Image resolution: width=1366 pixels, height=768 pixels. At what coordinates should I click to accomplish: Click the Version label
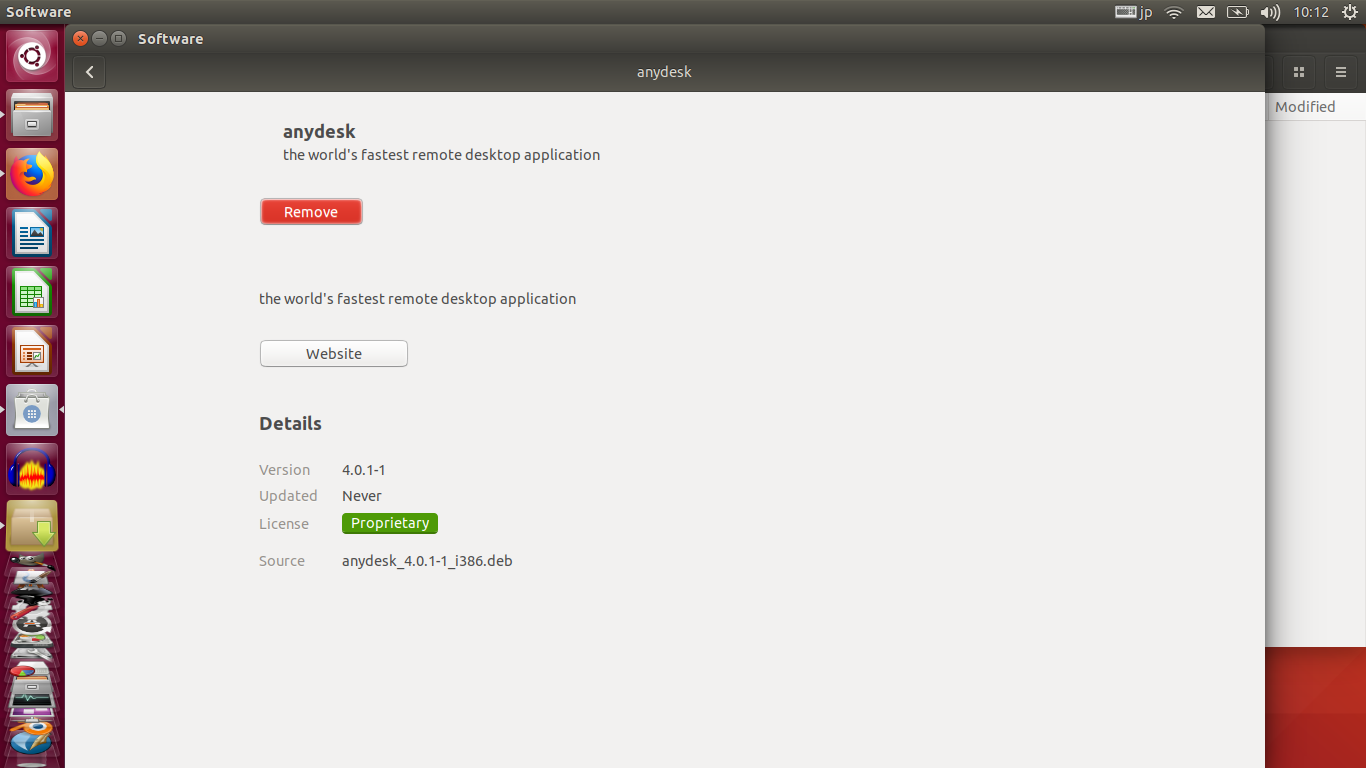pyautogui.click(x=284, y=470)
